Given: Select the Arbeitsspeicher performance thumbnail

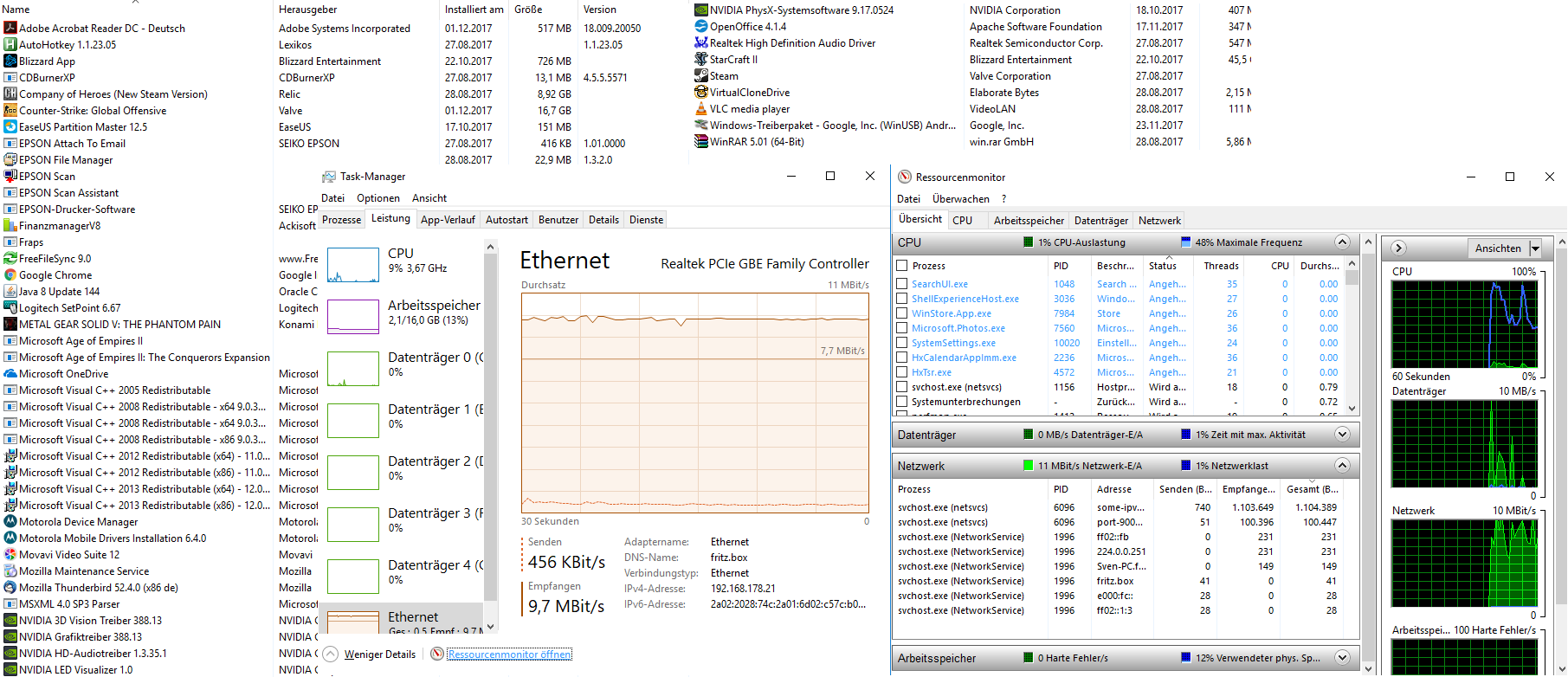Looking at the screenshot, I should pyautogui.click(x=352, y=317).
